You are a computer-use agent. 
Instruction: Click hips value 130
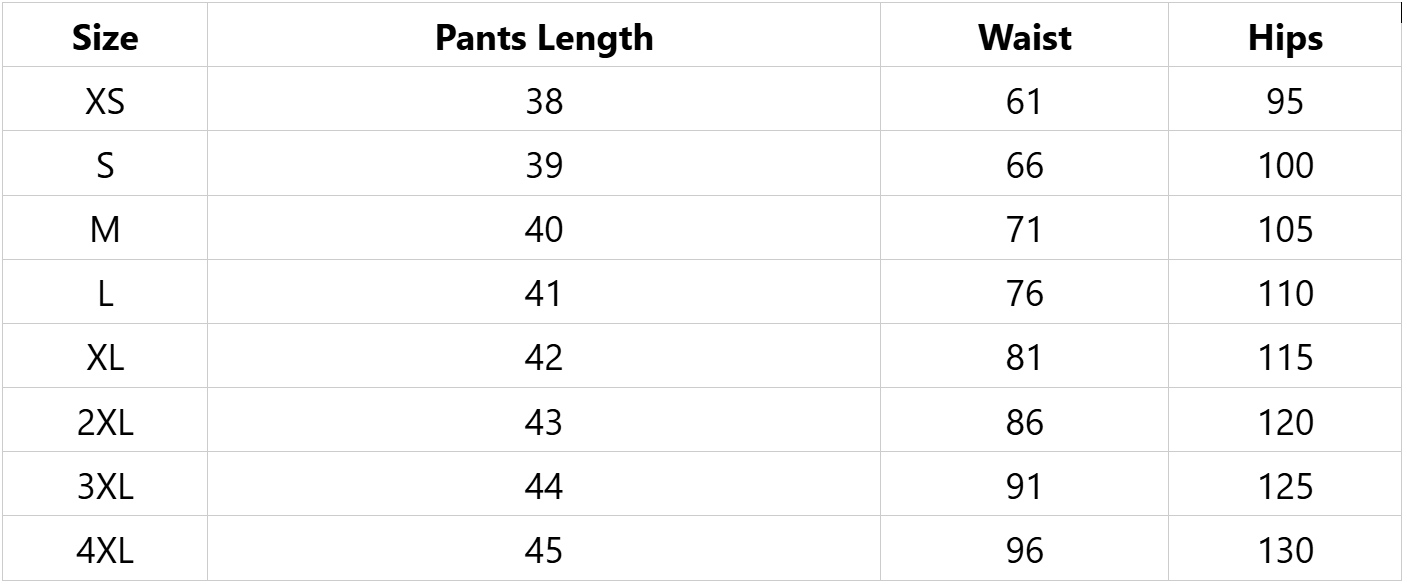pos(1285,549)
